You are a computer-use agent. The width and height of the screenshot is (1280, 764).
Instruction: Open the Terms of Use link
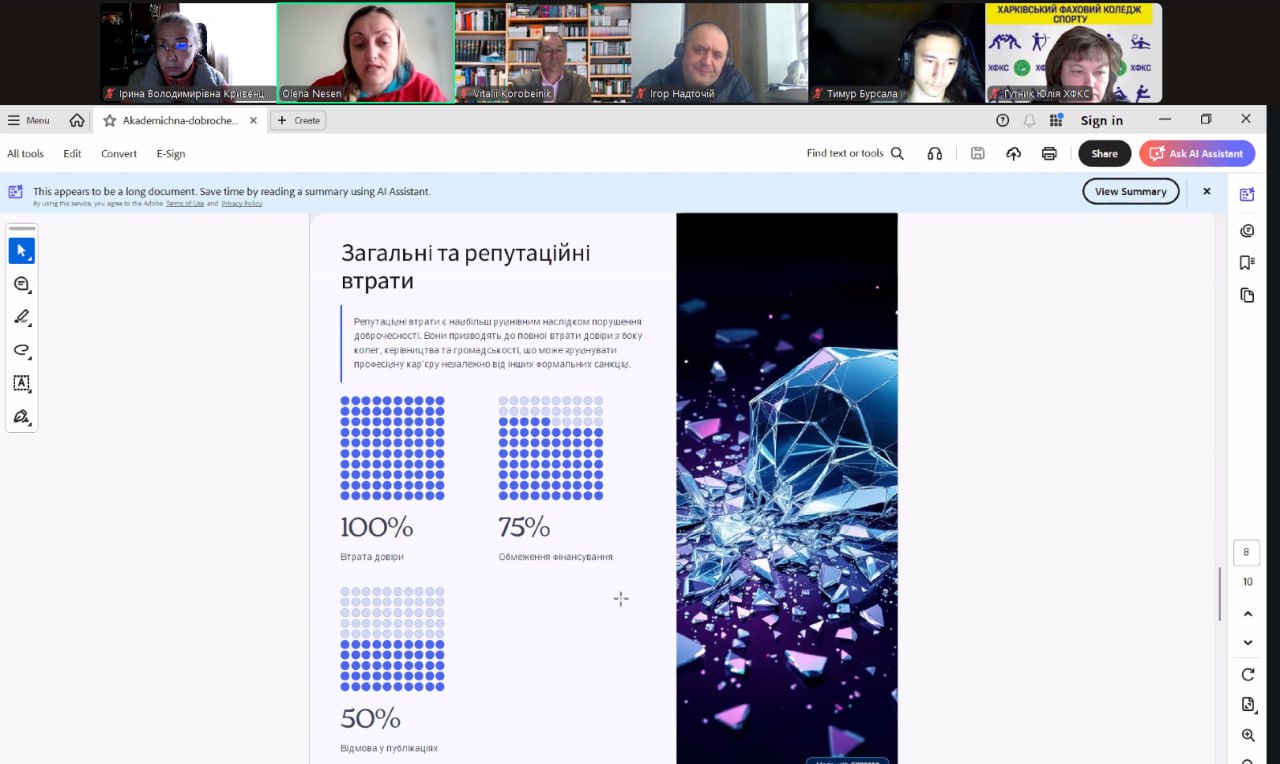pos(185,203)
